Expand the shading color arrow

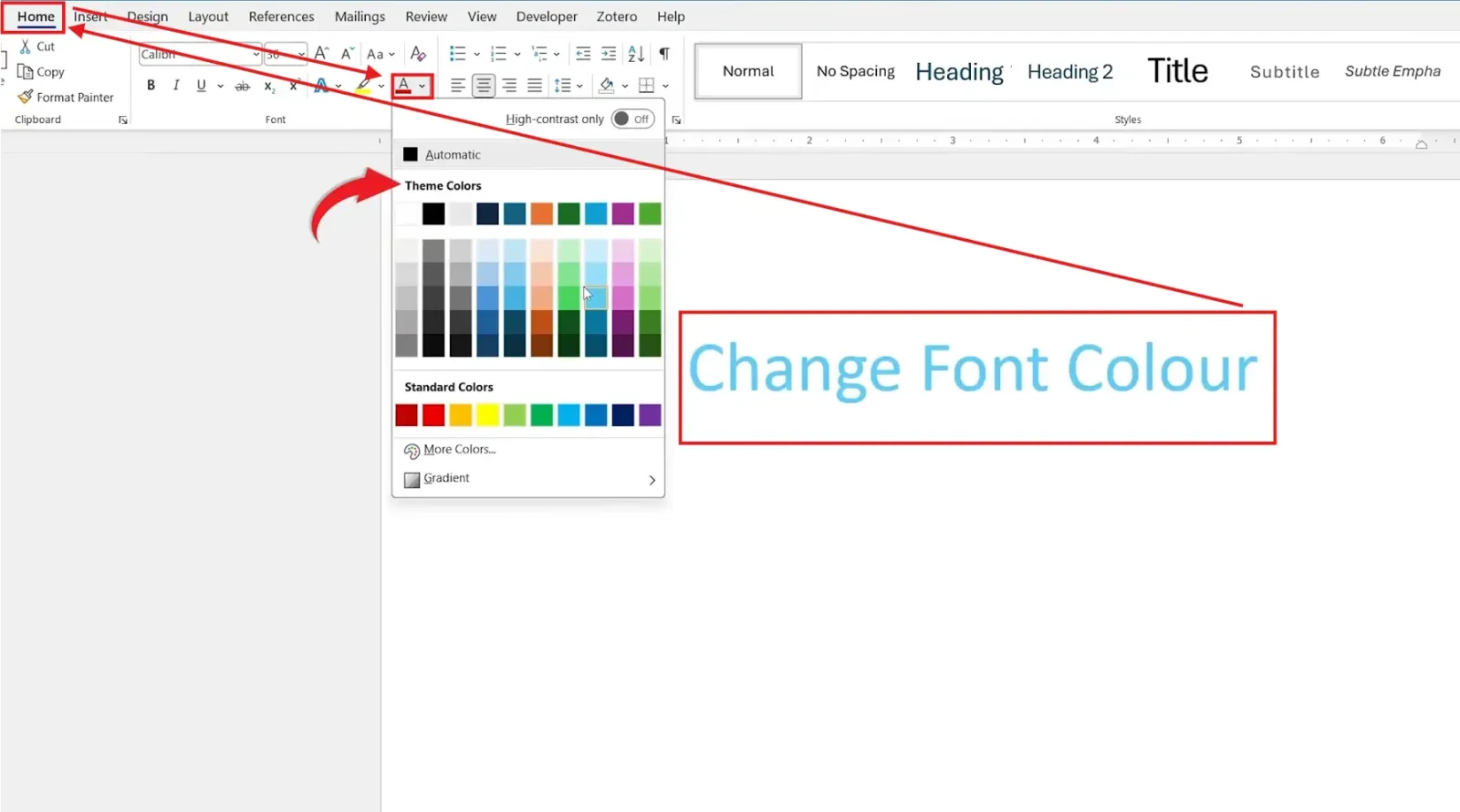click(625, 87)
